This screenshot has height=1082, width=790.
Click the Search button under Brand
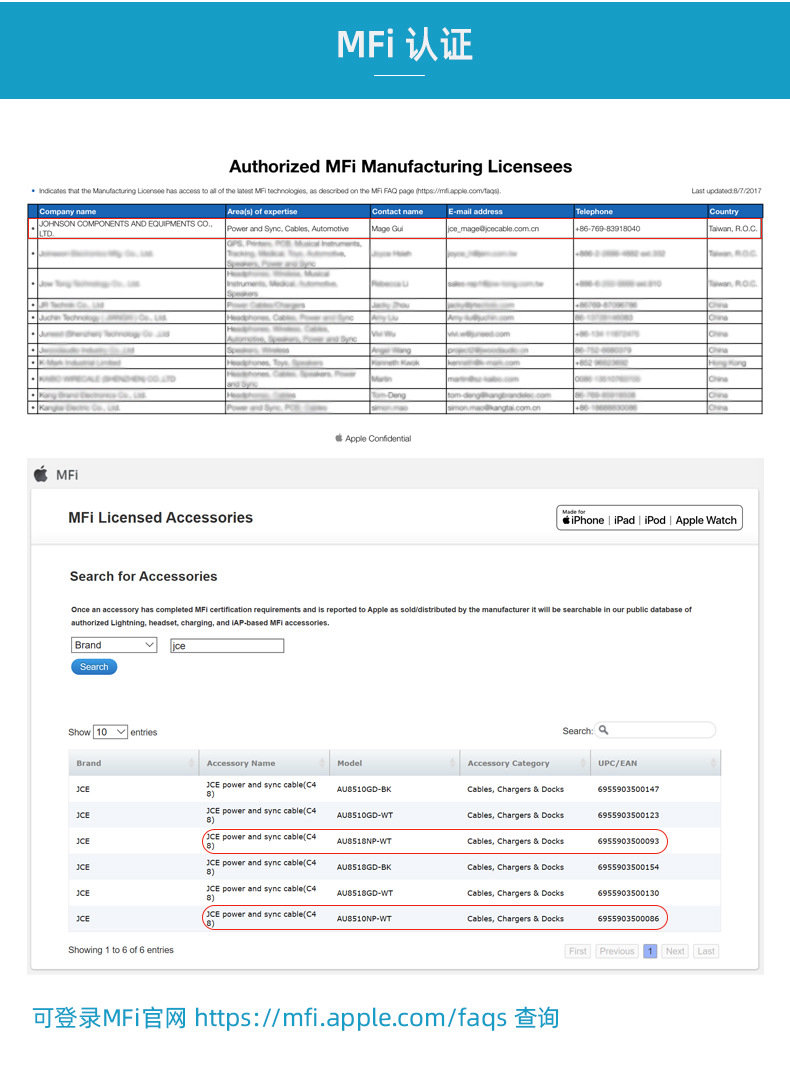pyautogui.click(x=94, y=667)
